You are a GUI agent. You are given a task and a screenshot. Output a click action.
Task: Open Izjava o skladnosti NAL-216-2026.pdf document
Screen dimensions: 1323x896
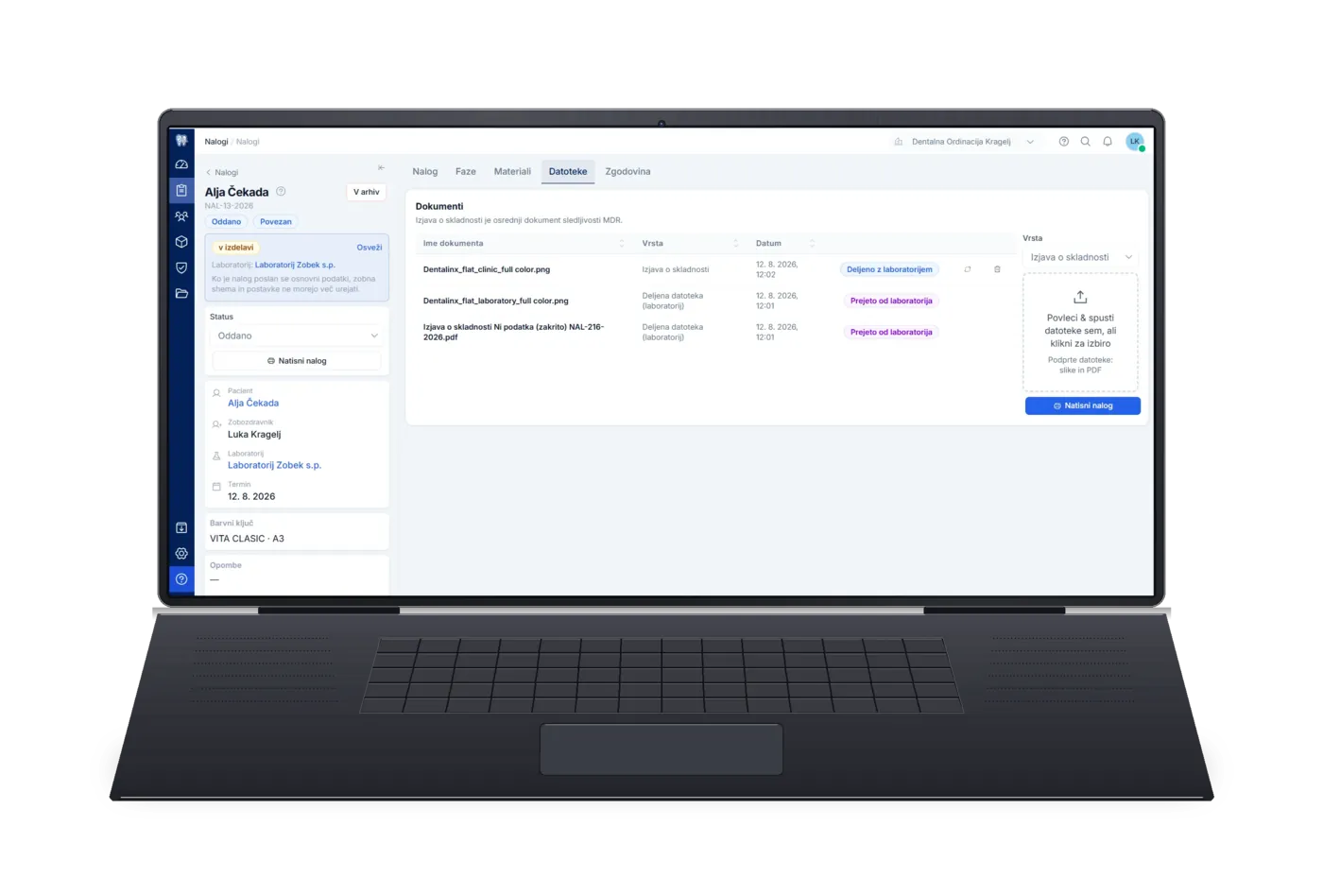[513, 332]
